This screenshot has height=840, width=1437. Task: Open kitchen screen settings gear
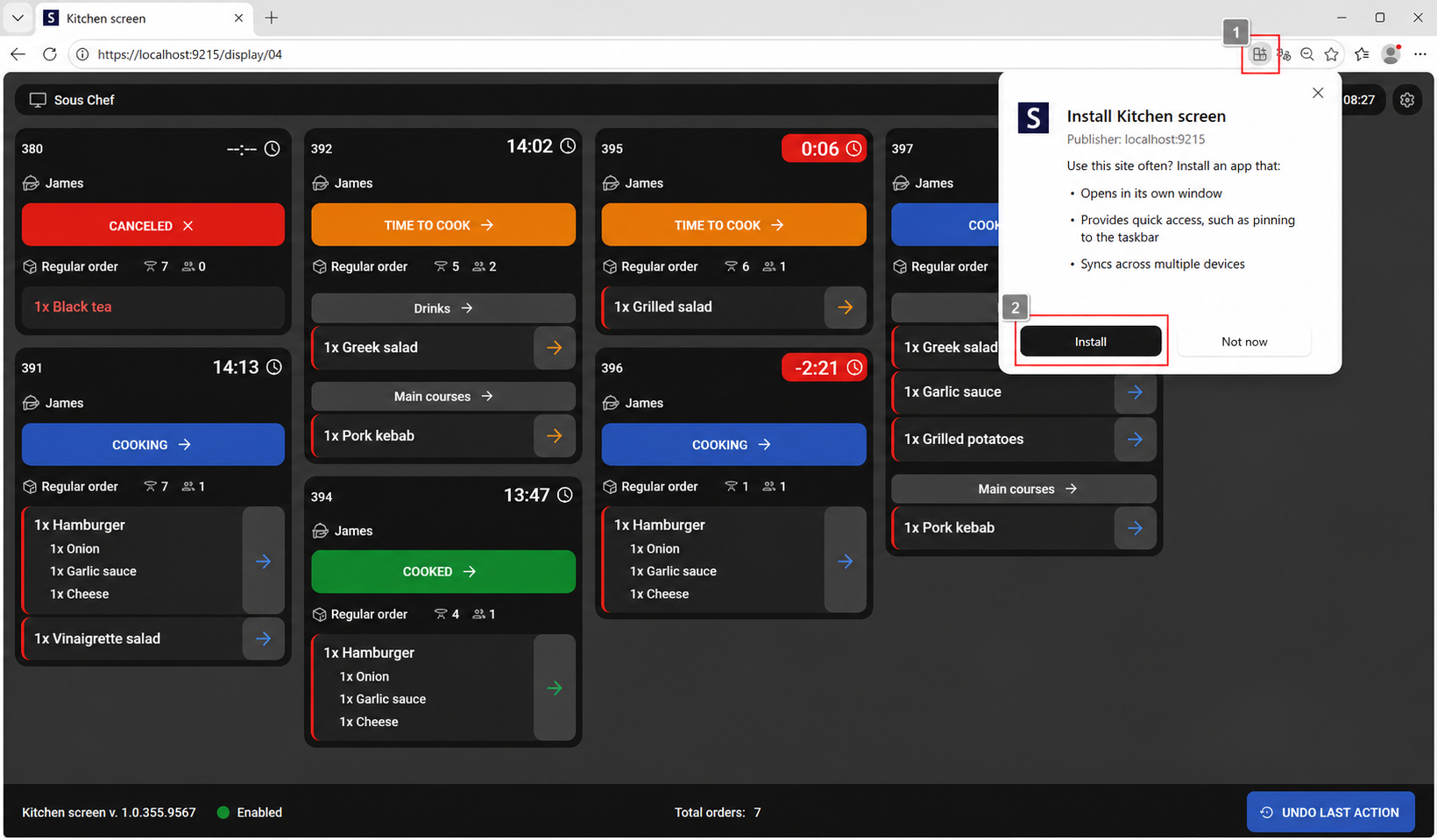1407,100
